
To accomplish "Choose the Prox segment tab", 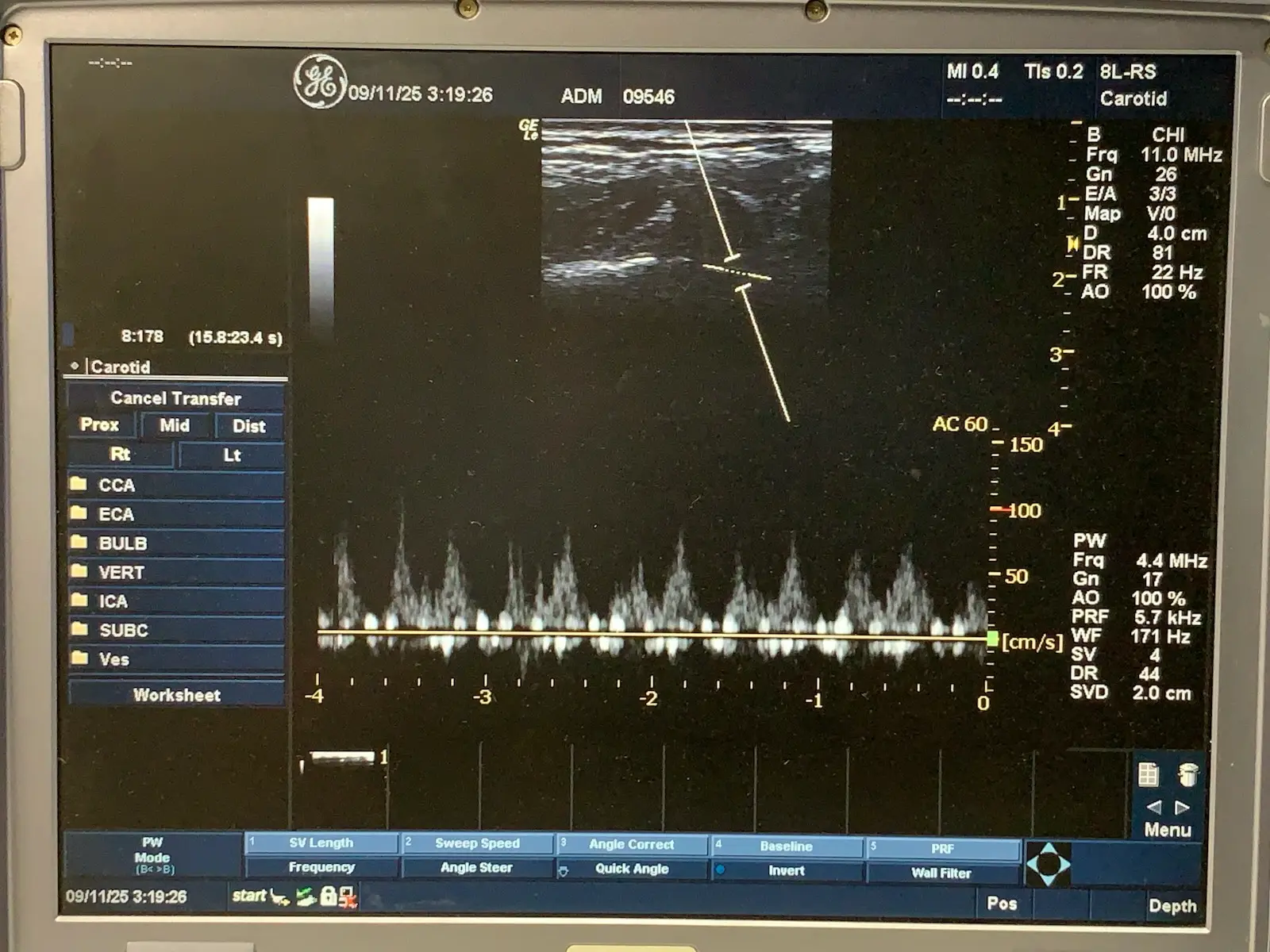I will click(100, 425).
